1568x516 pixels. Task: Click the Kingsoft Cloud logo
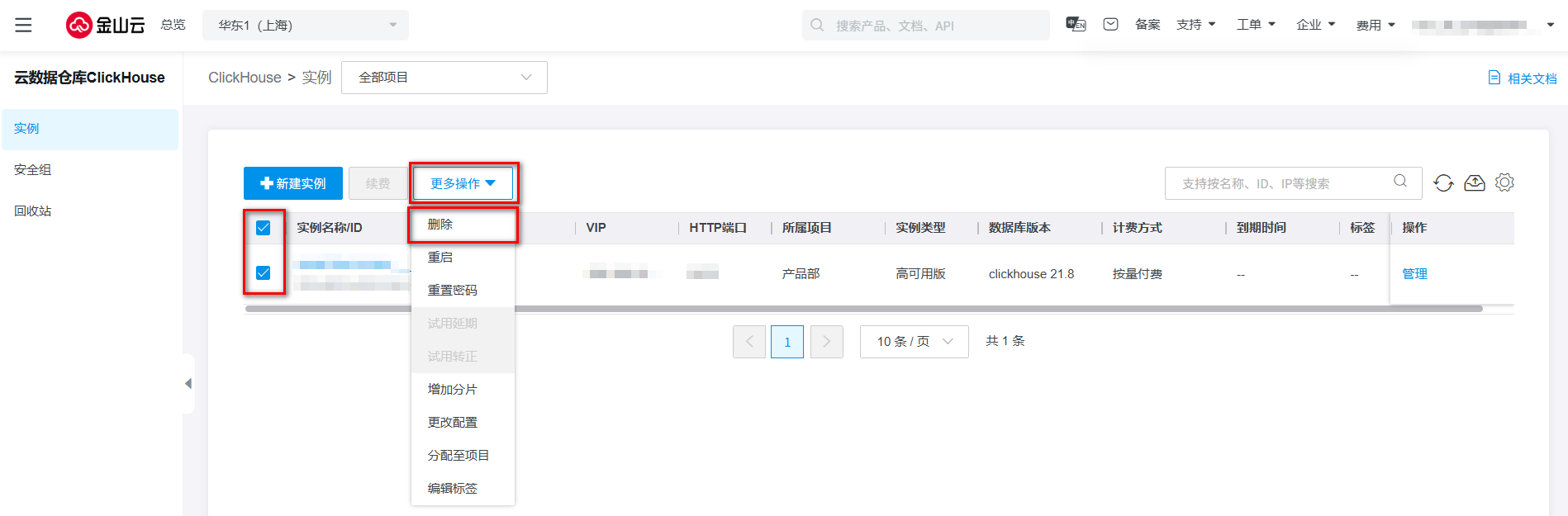tap(106, 25)
